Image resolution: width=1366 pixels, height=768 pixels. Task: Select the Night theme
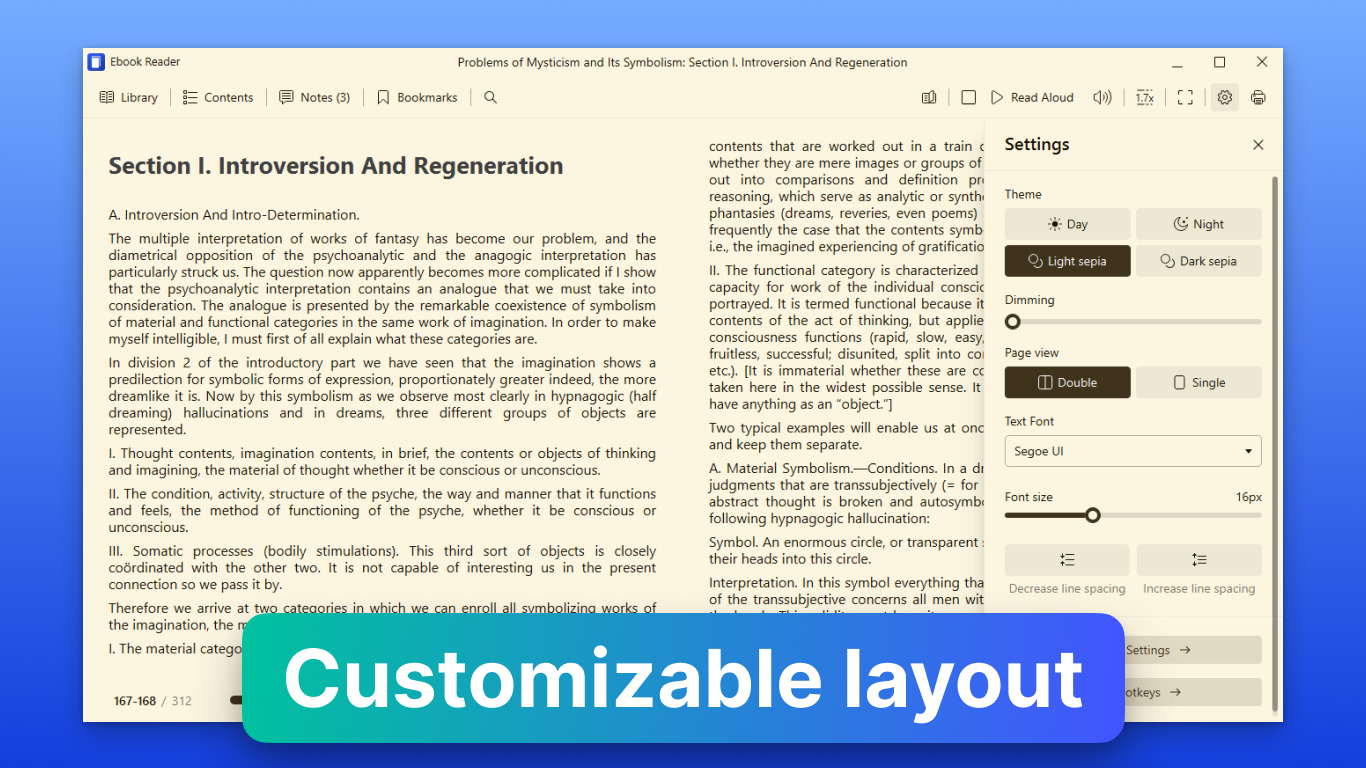click(x=1198, y=224)
